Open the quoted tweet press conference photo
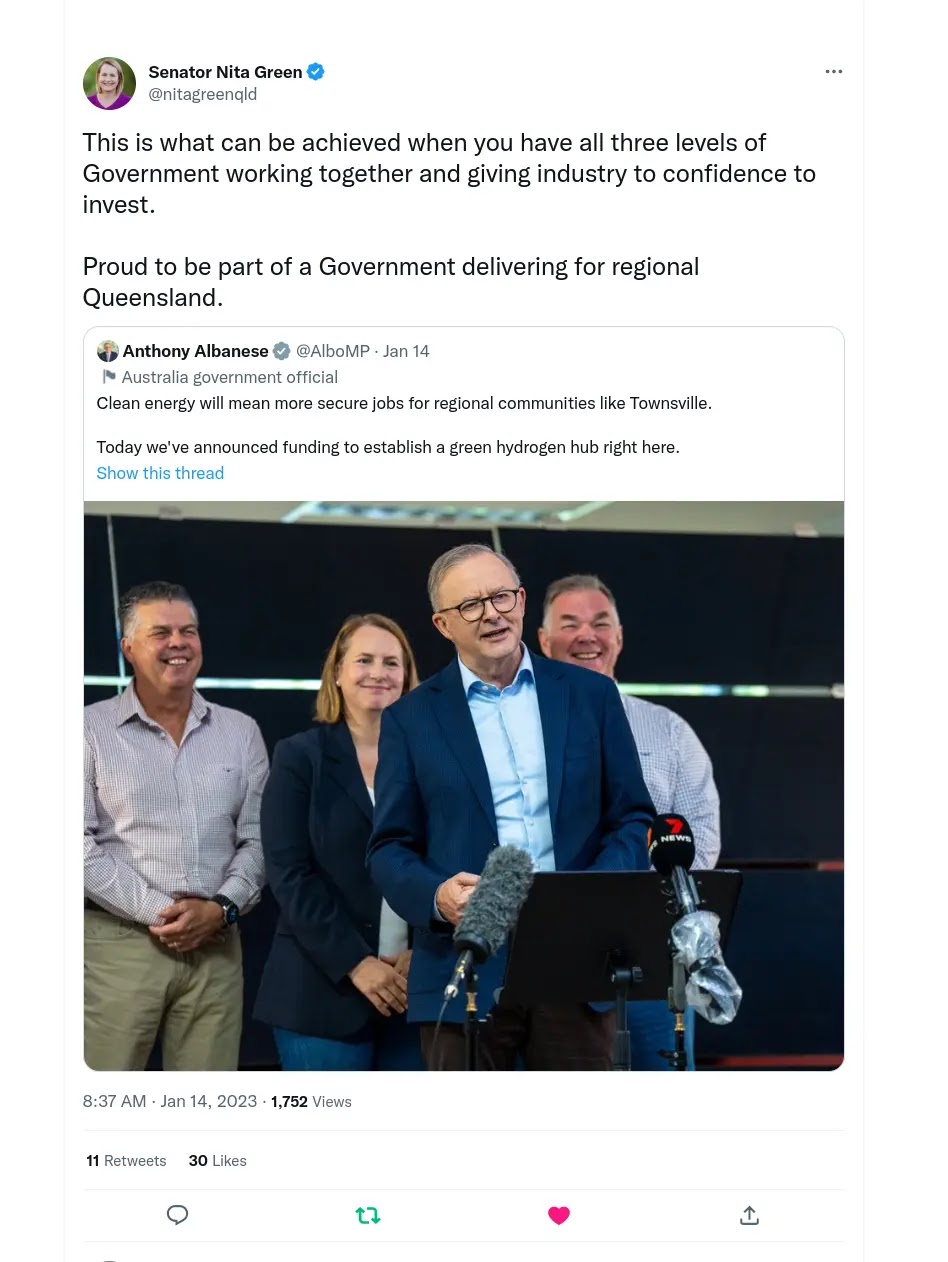Viewport: 948px width, 1262px height. click(464, 785)
